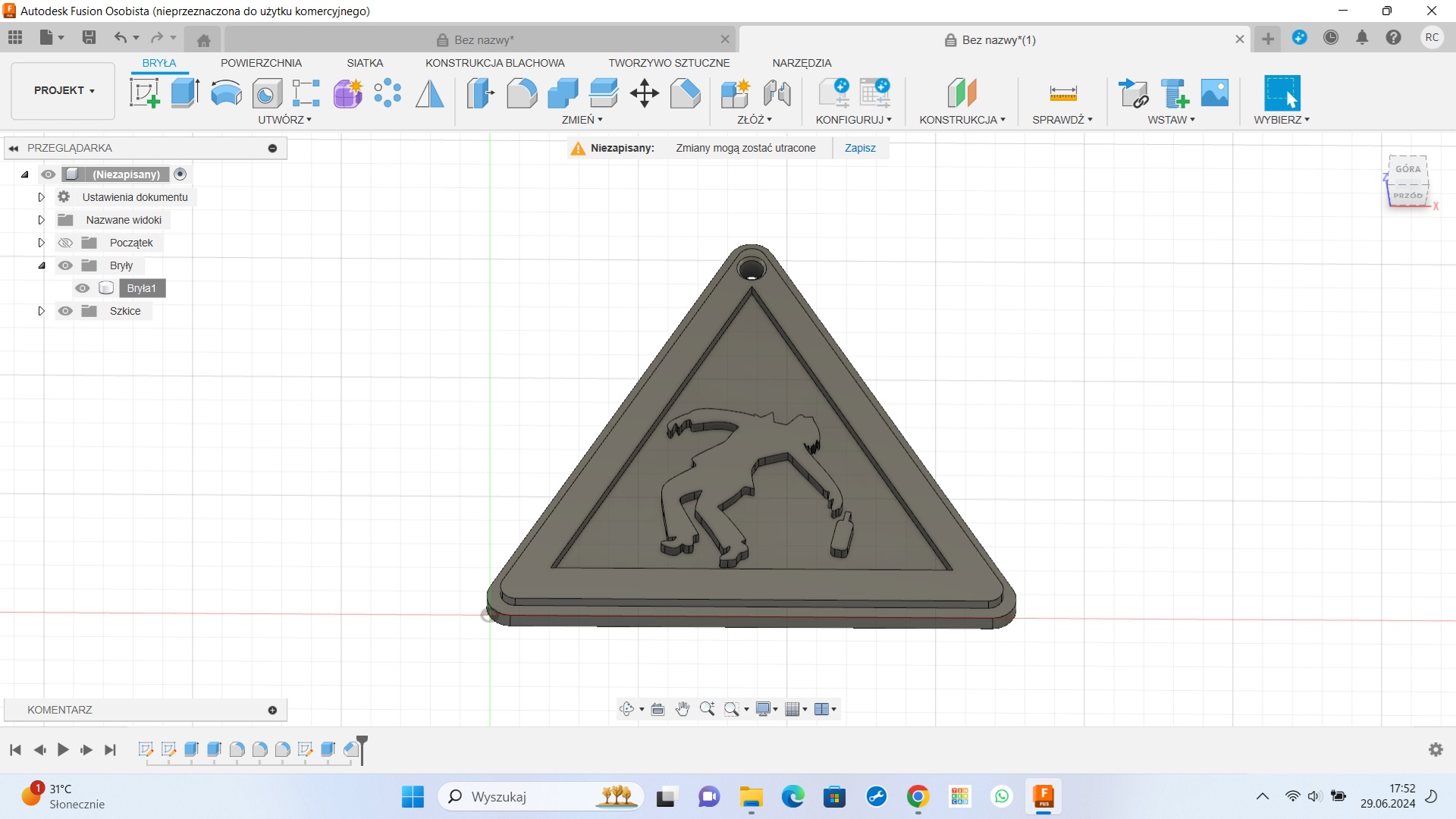
Task: Select the Joint tool
Action: 777,93
